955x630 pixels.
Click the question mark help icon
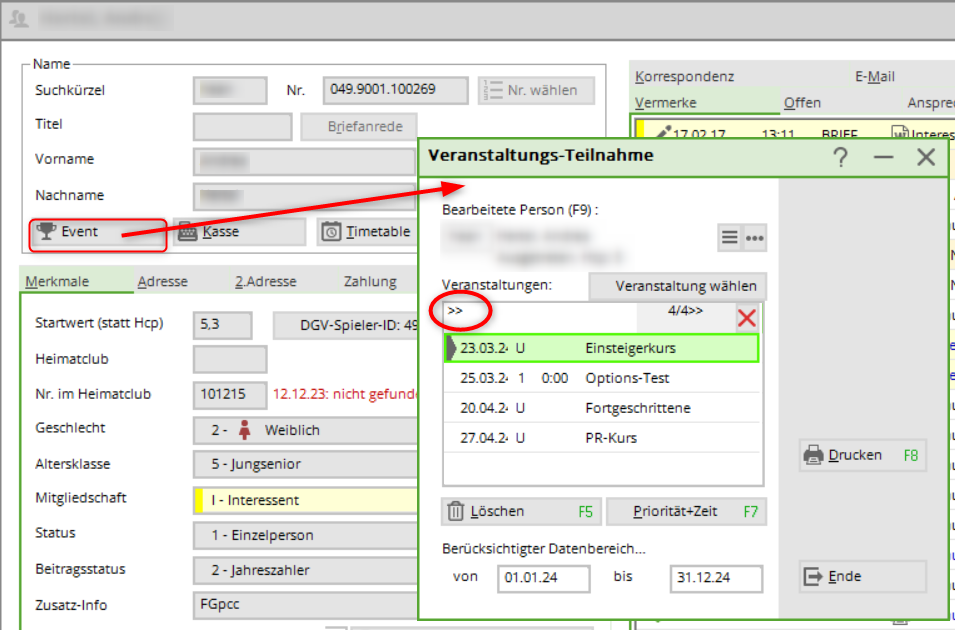[x=840, y=157]
